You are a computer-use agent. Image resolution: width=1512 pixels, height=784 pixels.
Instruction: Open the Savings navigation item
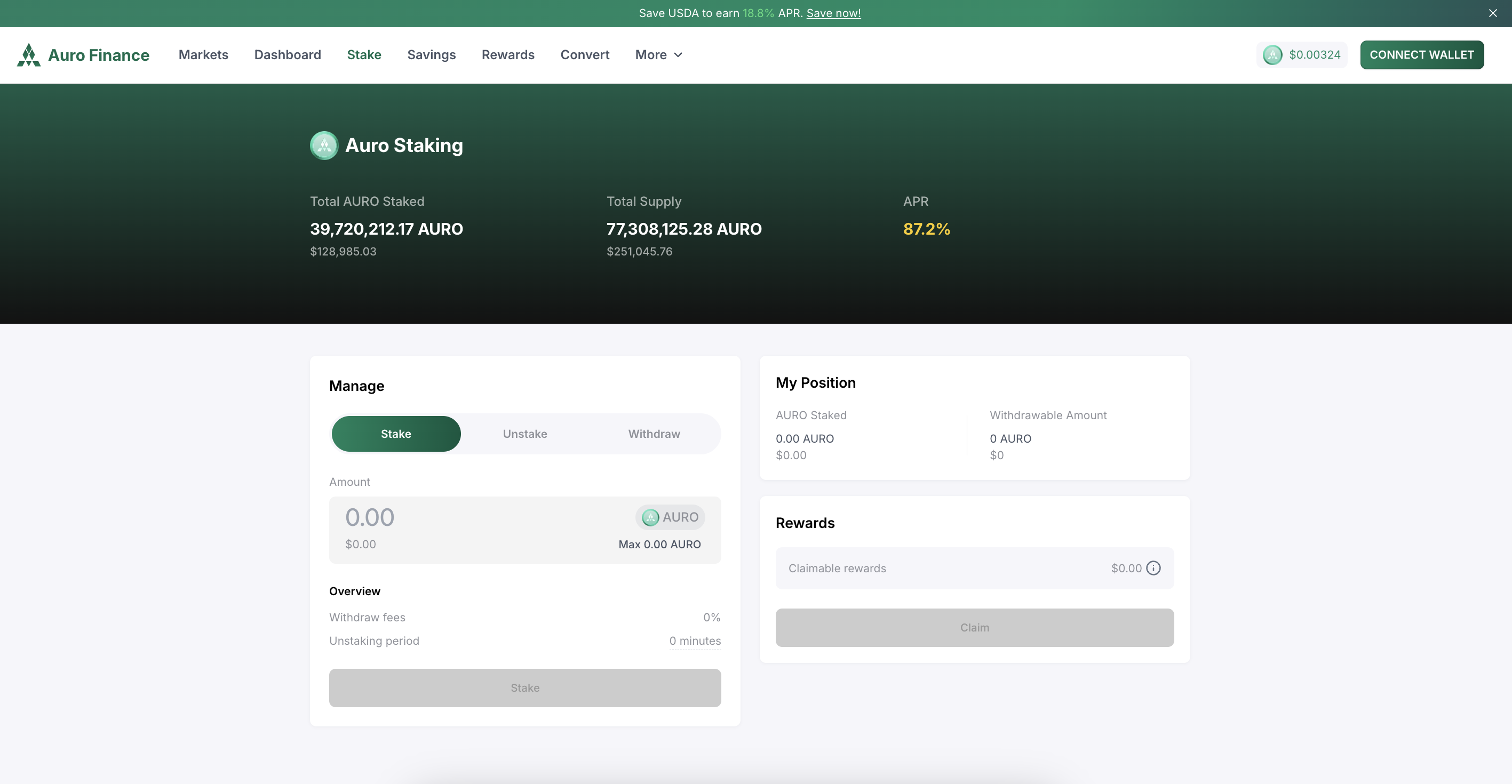coord(432,54)
